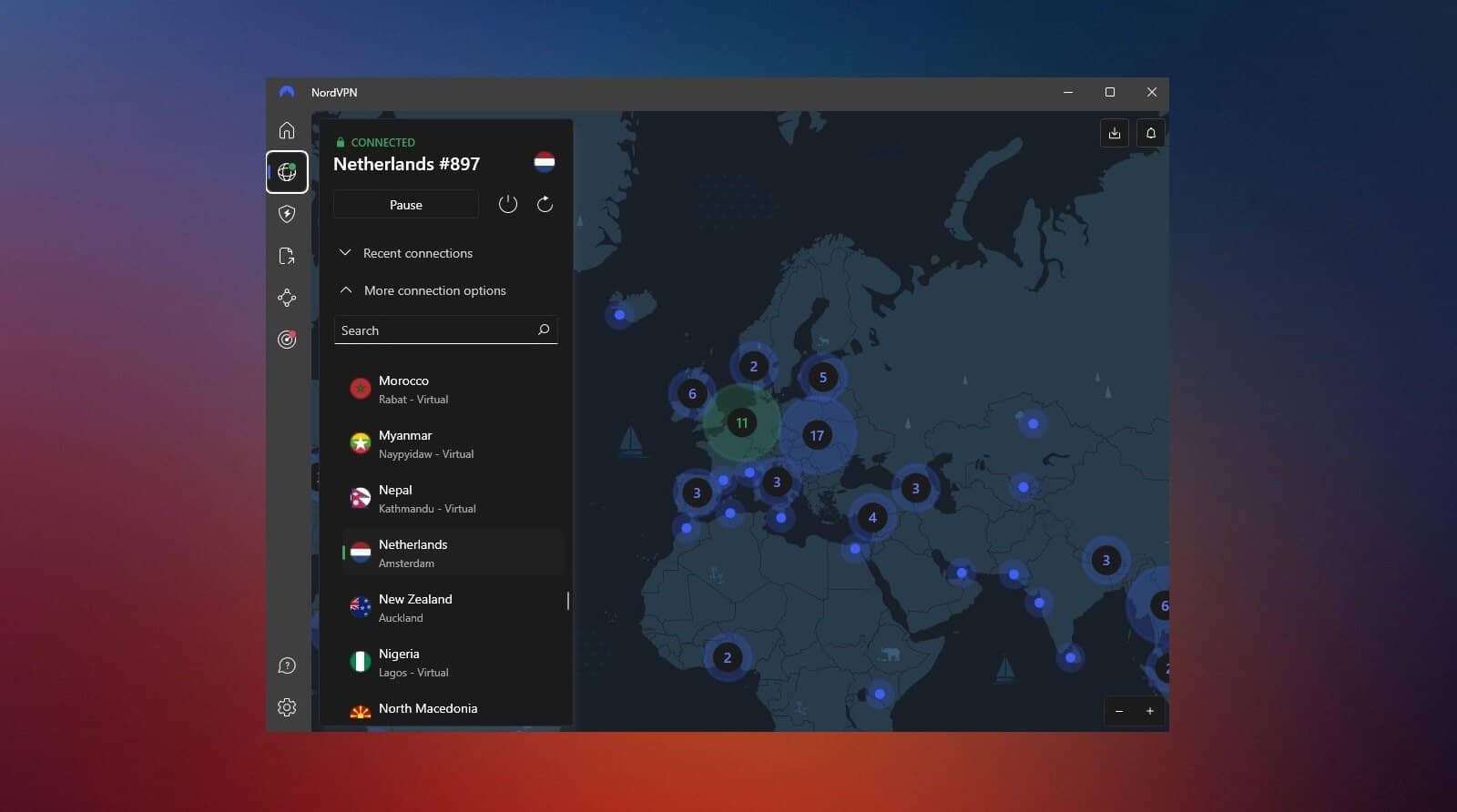Select the 2 cluster over Scandinavia

753,366
